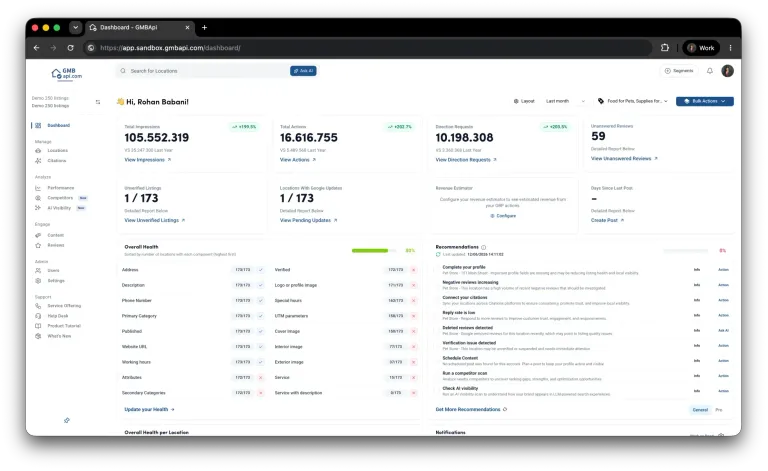Click the notification bell icon
The width and height of the screenshot is (768, 471).
pos(710,71)
